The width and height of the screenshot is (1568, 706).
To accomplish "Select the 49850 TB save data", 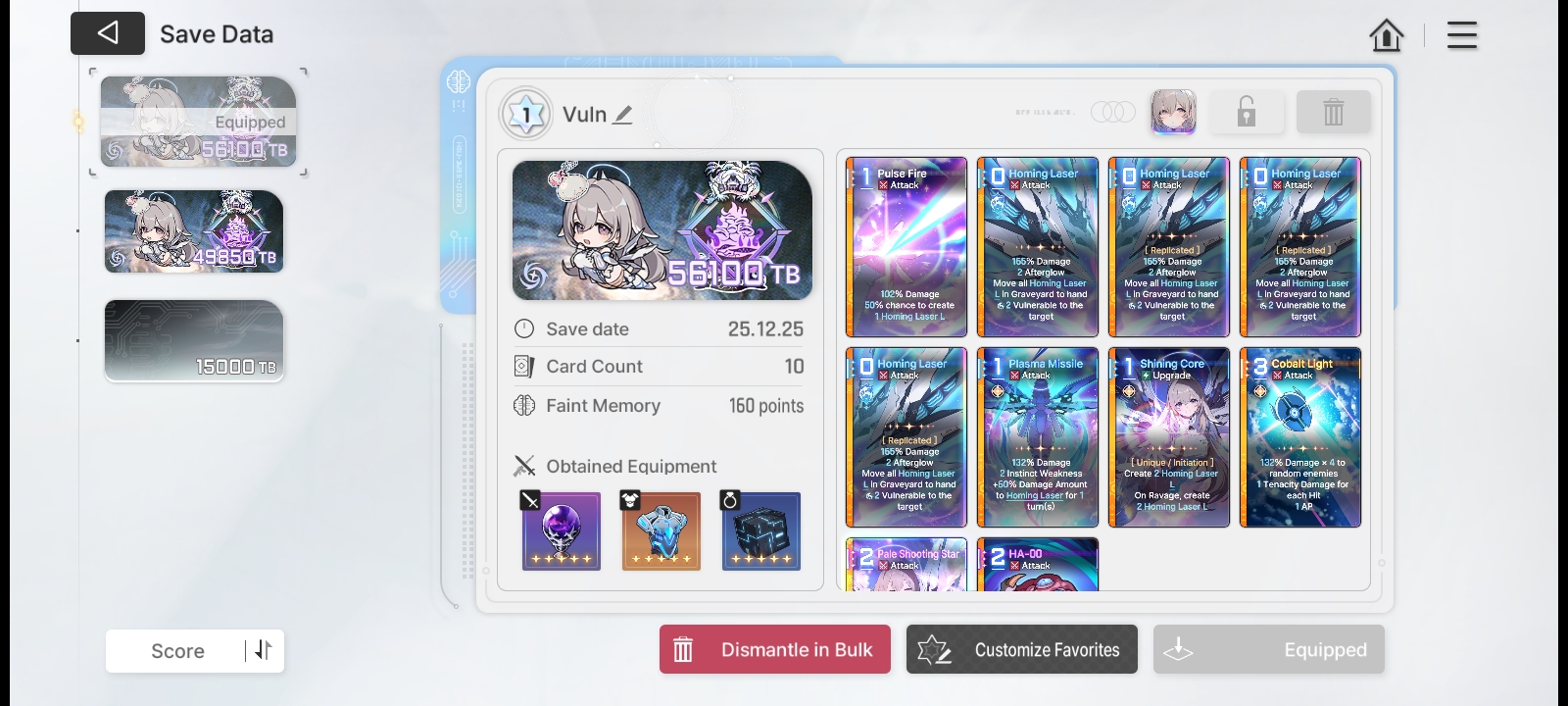I will pyautogui.click(x=194, y=231).
